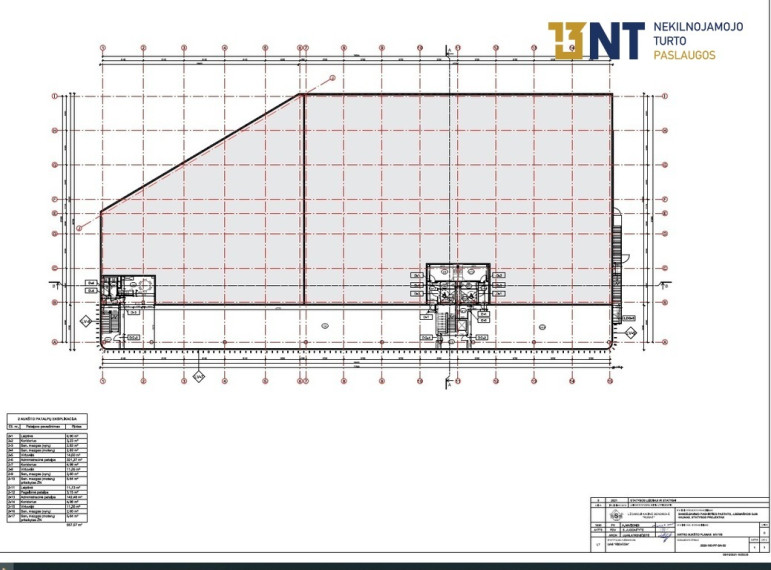Click the 2-6 Administracinė patalpa table row

tap(47, 460)
